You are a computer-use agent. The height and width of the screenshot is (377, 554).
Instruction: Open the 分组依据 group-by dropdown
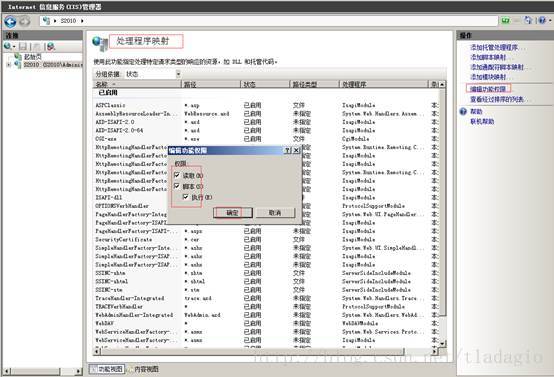pos(178,74)
